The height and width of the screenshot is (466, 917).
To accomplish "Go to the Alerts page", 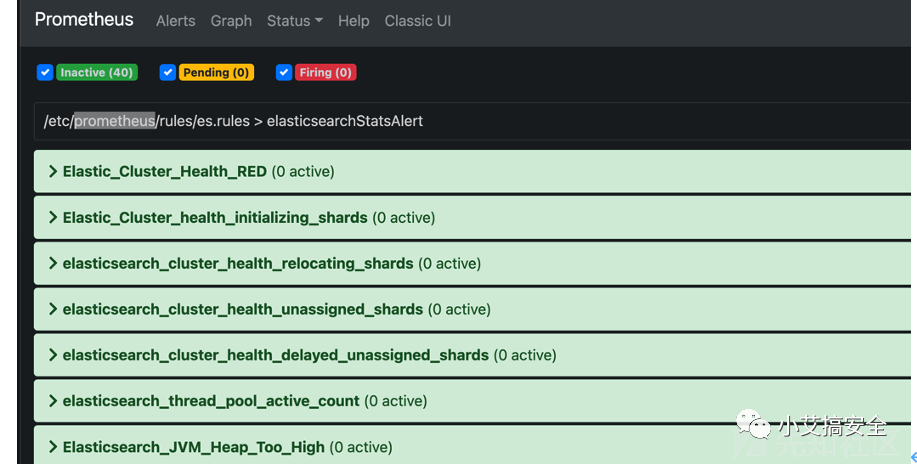I will point(175,20).
